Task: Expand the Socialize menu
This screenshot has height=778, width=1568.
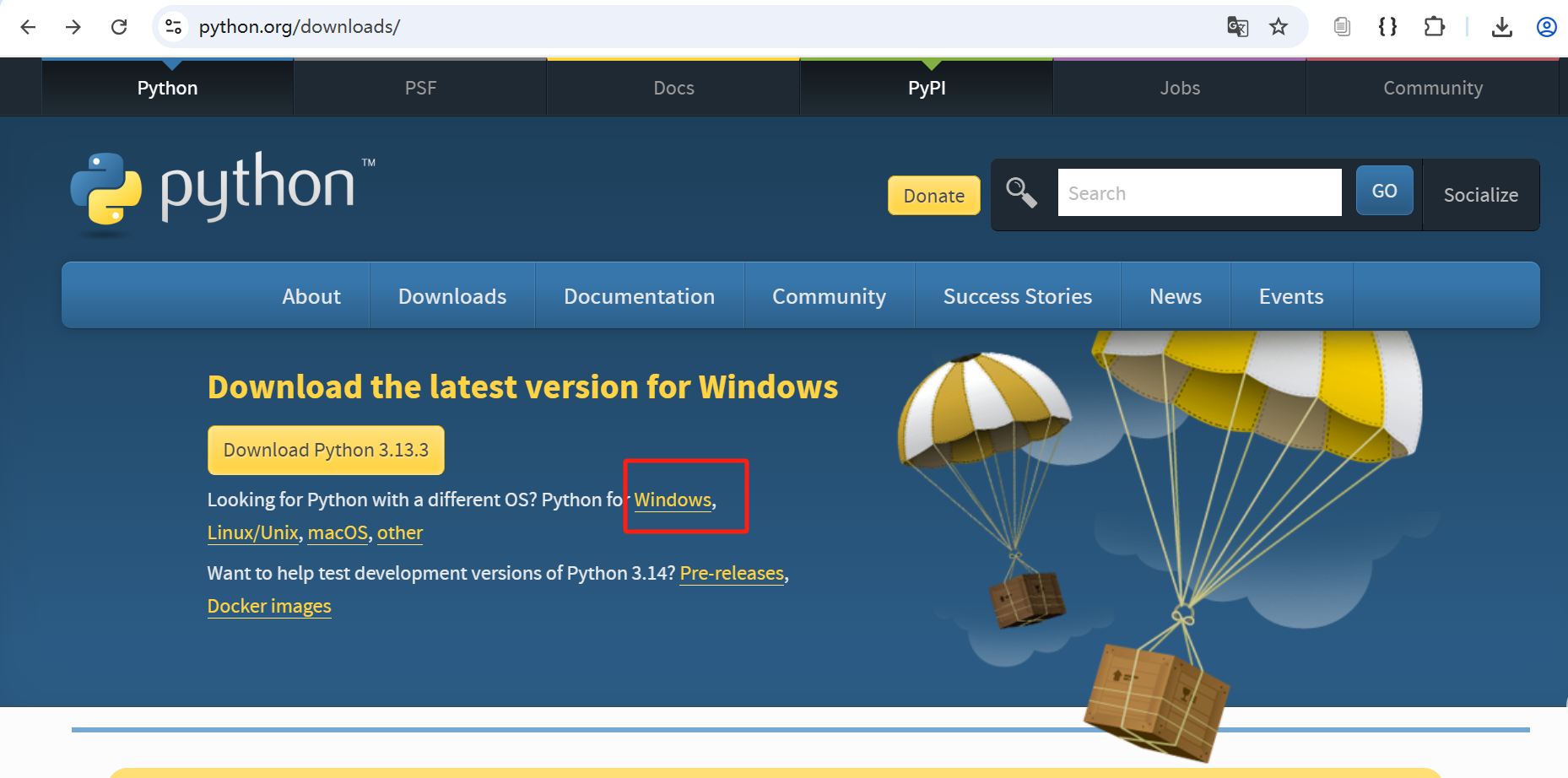Action: (x=1481, y=195)
